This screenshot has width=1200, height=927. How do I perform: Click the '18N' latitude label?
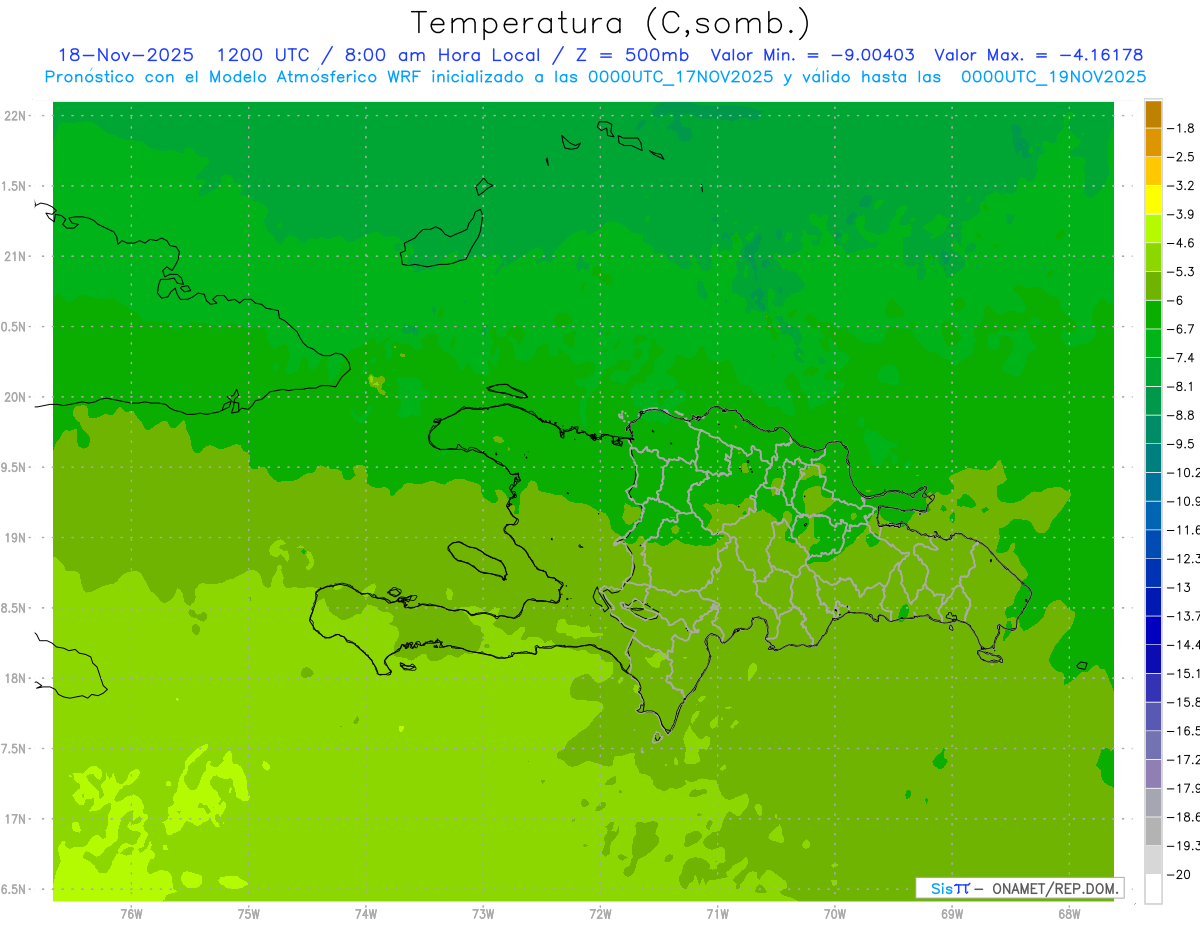[x=16, y=678]
